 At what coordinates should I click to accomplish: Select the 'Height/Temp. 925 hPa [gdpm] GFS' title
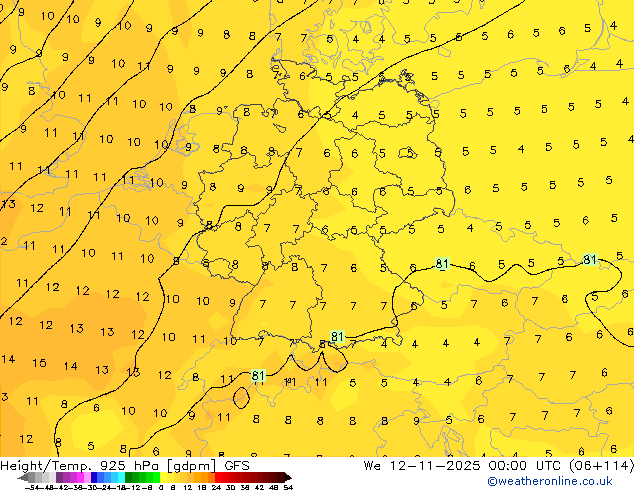(x=125, y=466)
